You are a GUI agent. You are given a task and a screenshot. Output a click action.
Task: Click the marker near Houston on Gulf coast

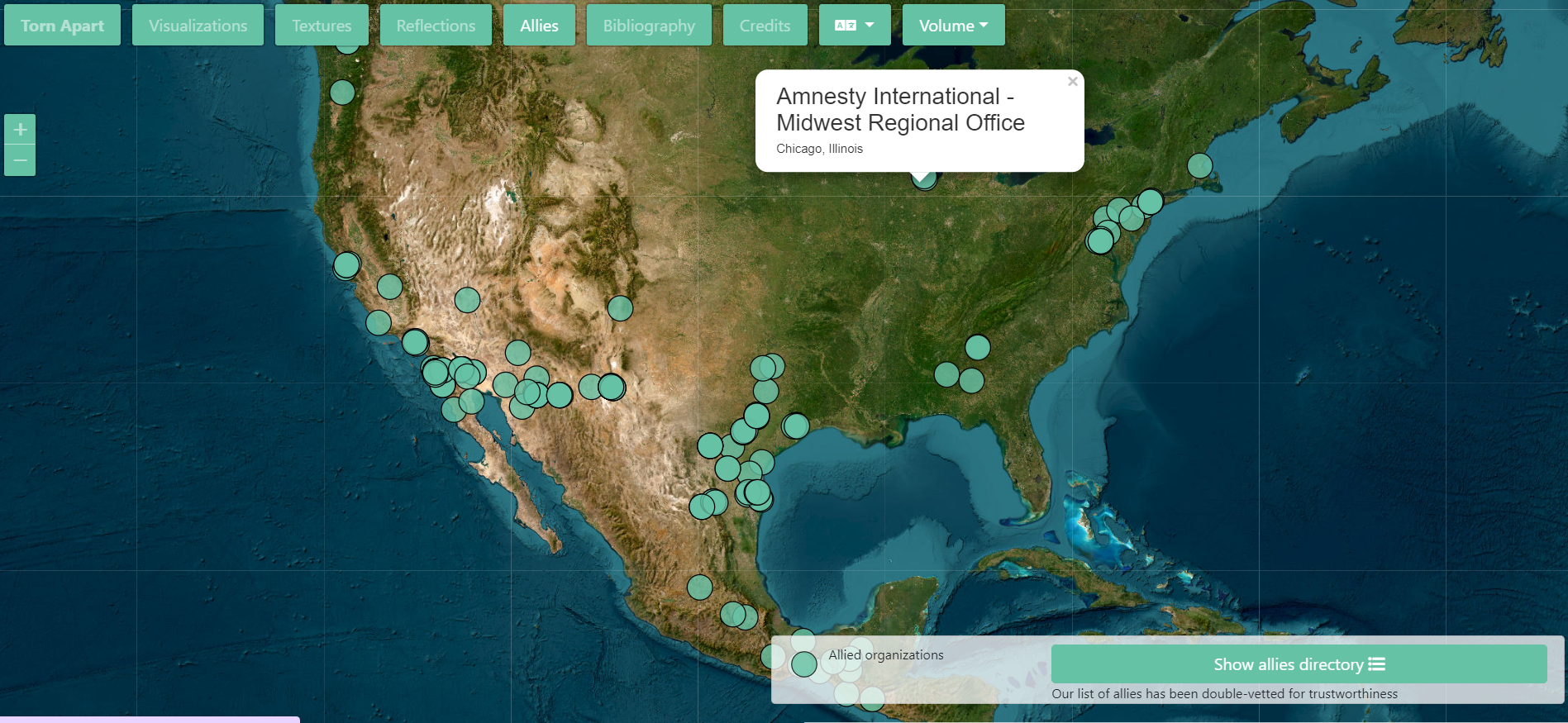[x=796, y=426]
